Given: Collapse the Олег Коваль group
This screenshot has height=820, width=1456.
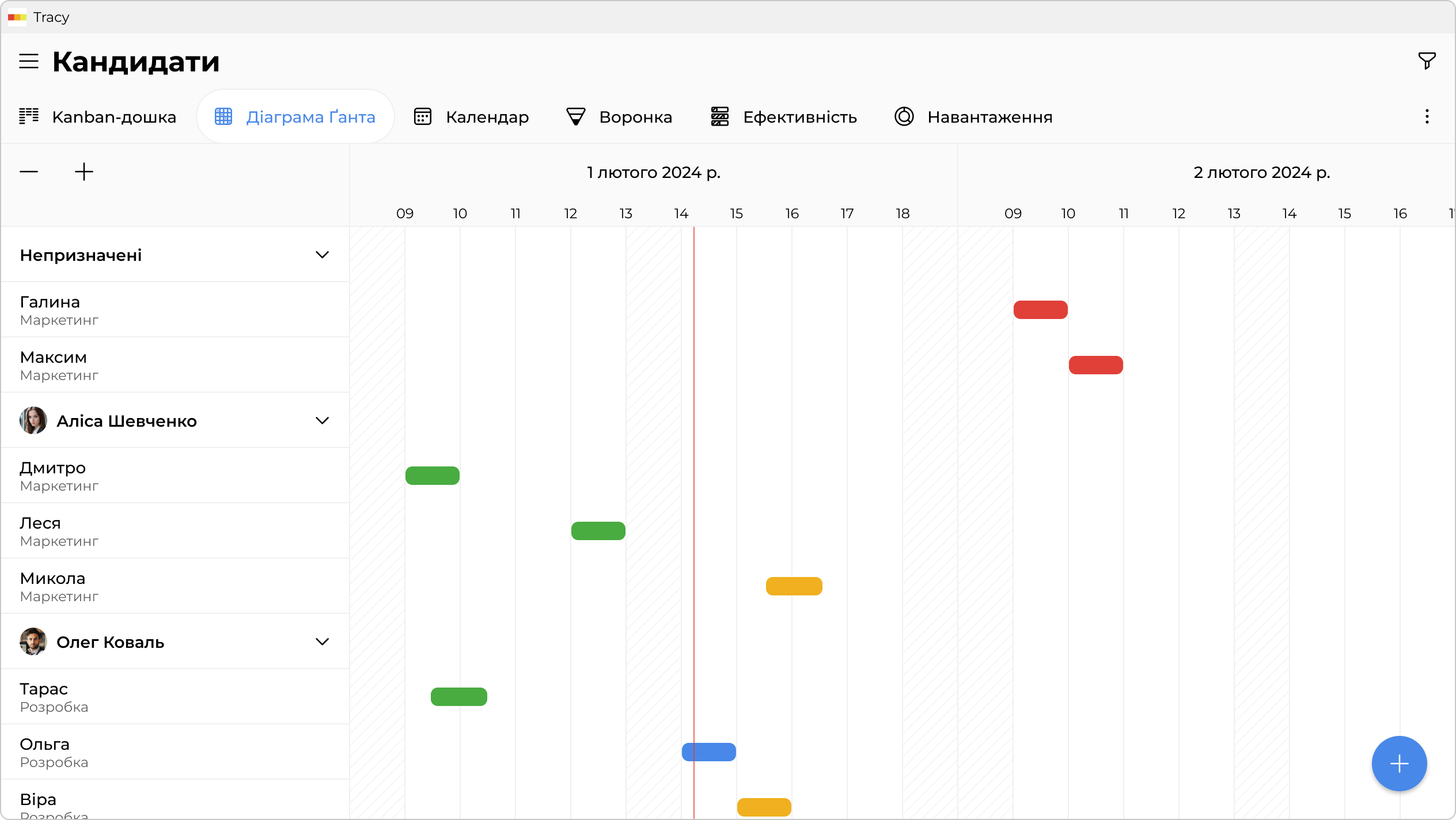Looking at the screenshot, I should click(x=322, y=641).
